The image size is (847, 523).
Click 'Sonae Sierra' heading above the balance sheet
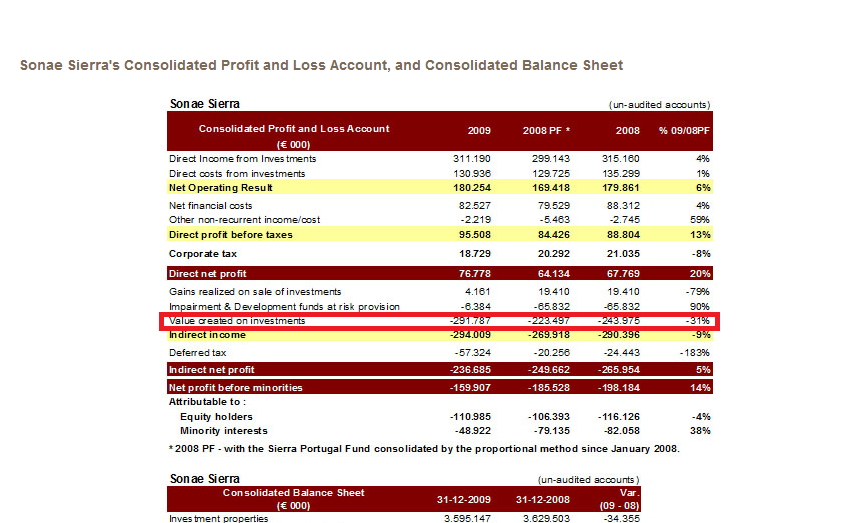[x=204, y=479]
